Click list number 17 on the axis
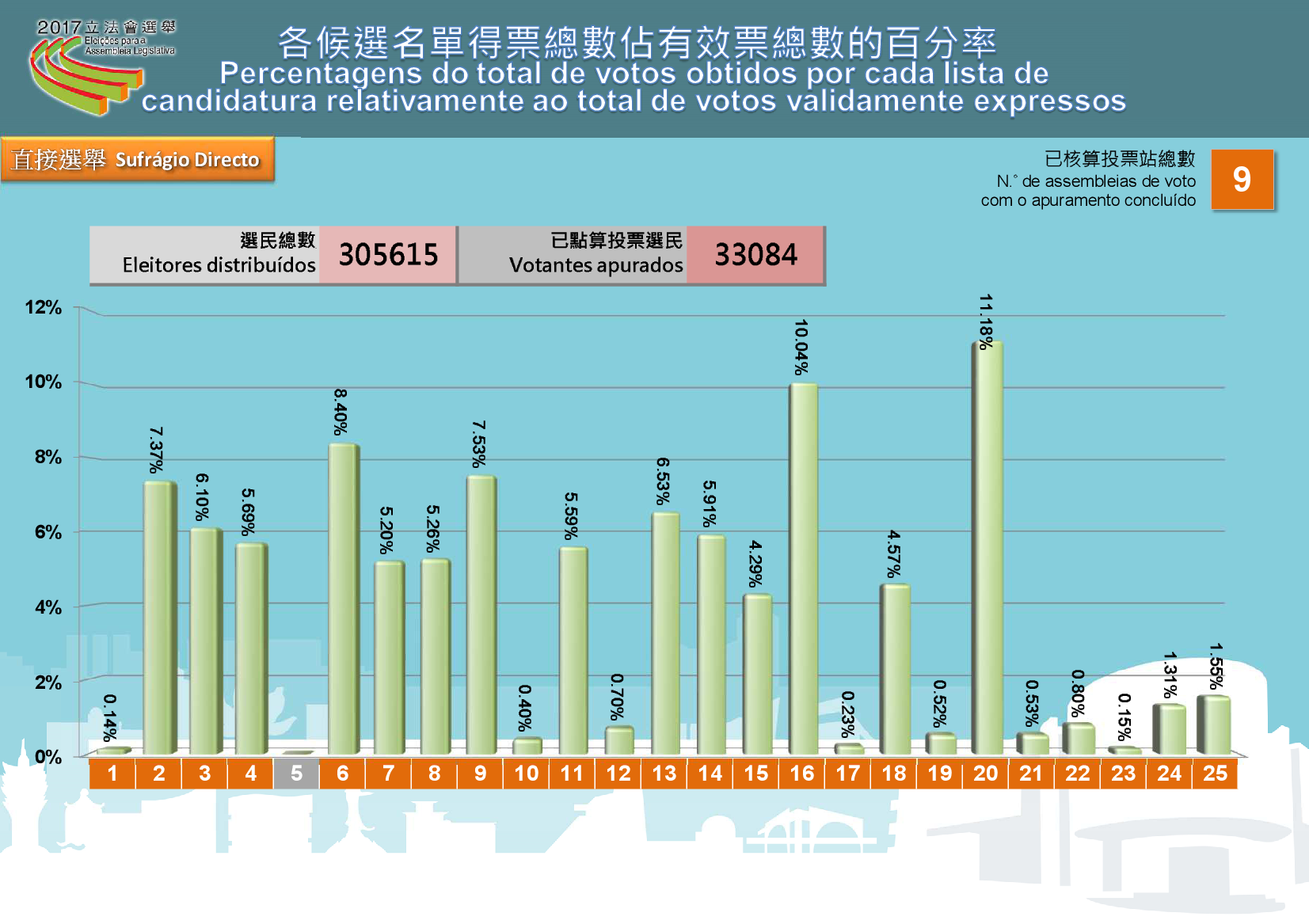 coord(847,774)
